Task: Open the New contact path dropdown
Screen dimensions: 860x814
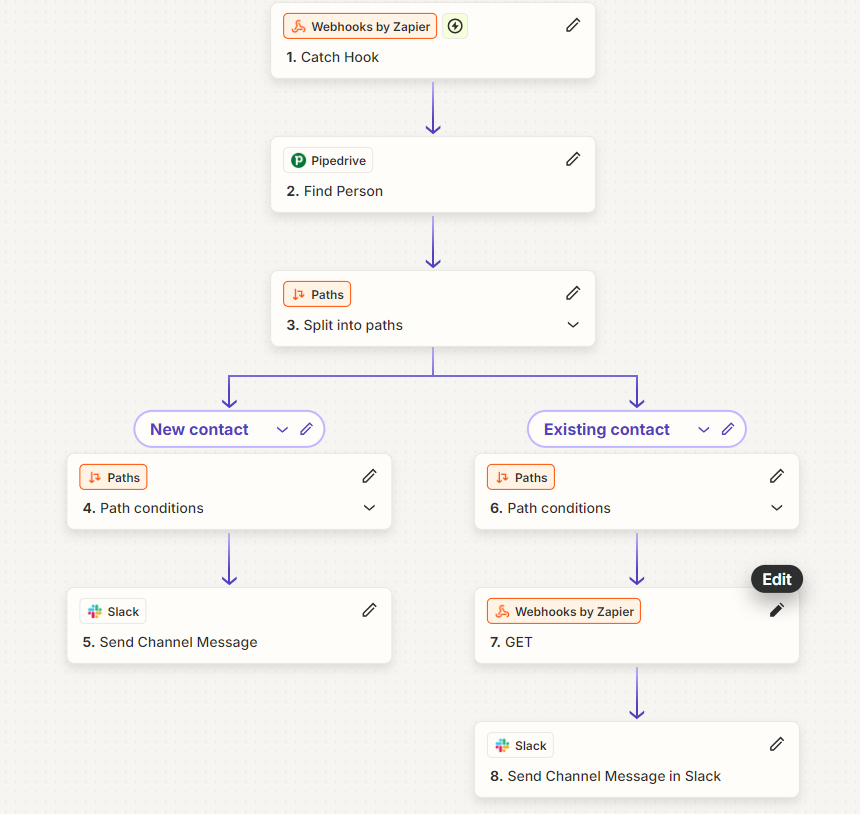Action: coord(281,429)
